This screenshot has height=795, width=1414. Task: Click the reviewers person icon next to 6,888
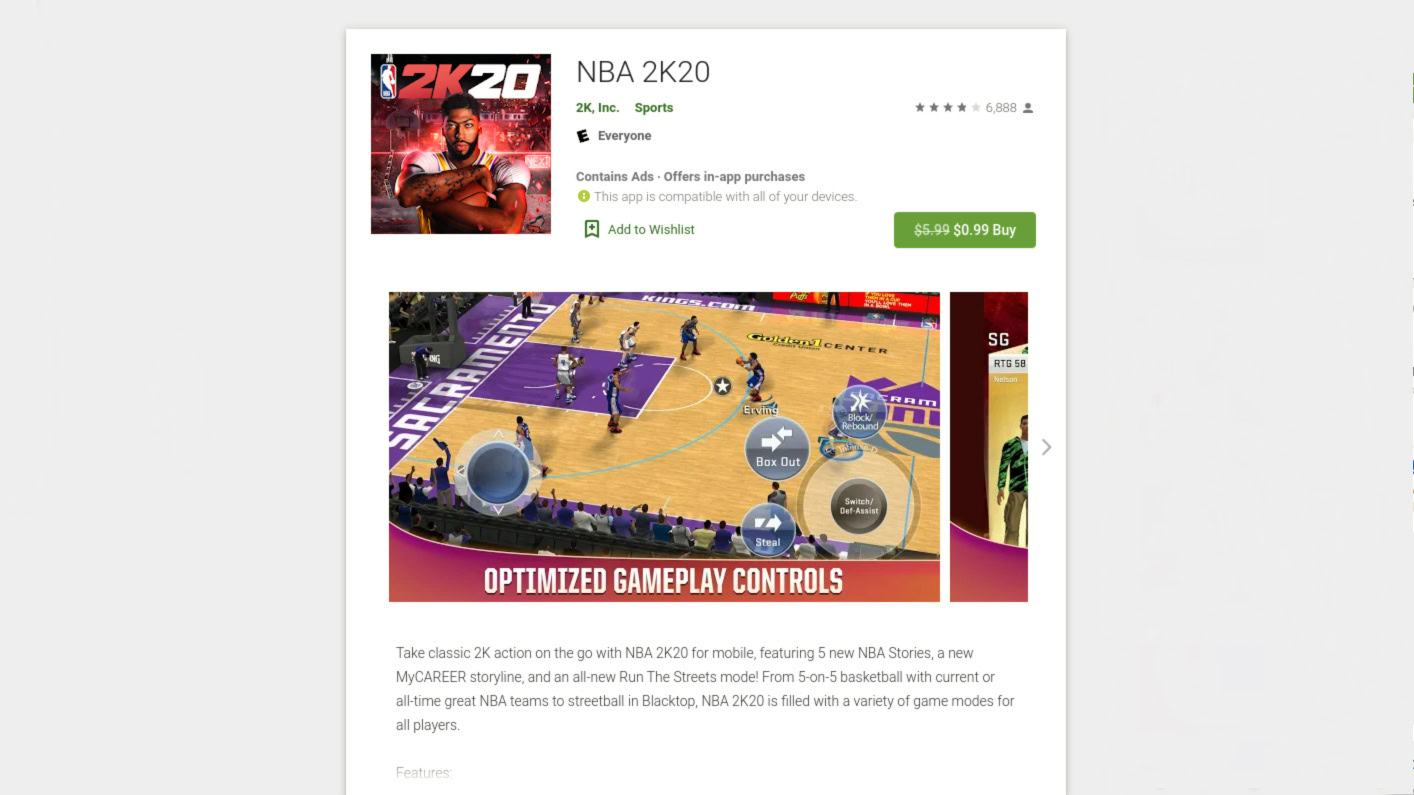[x=1028, y=108]
